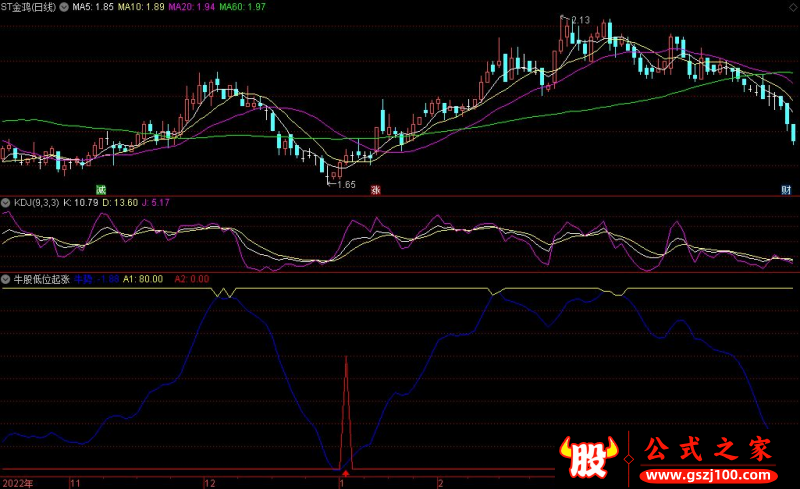This screenshot has height=489, width=800.
Task: Click the A1: 80.00 value
Action: tap(143, 279)
